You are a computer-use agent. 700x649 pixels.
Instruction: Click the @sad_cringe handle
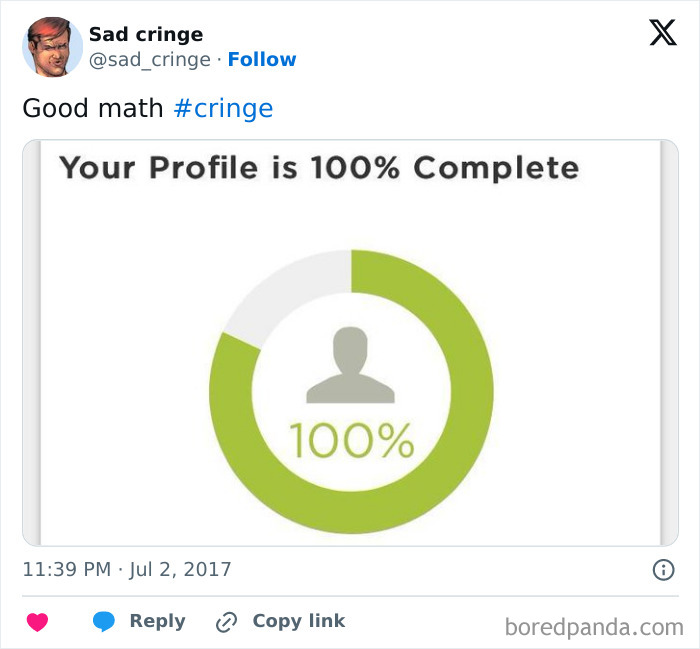click(150, 60)
